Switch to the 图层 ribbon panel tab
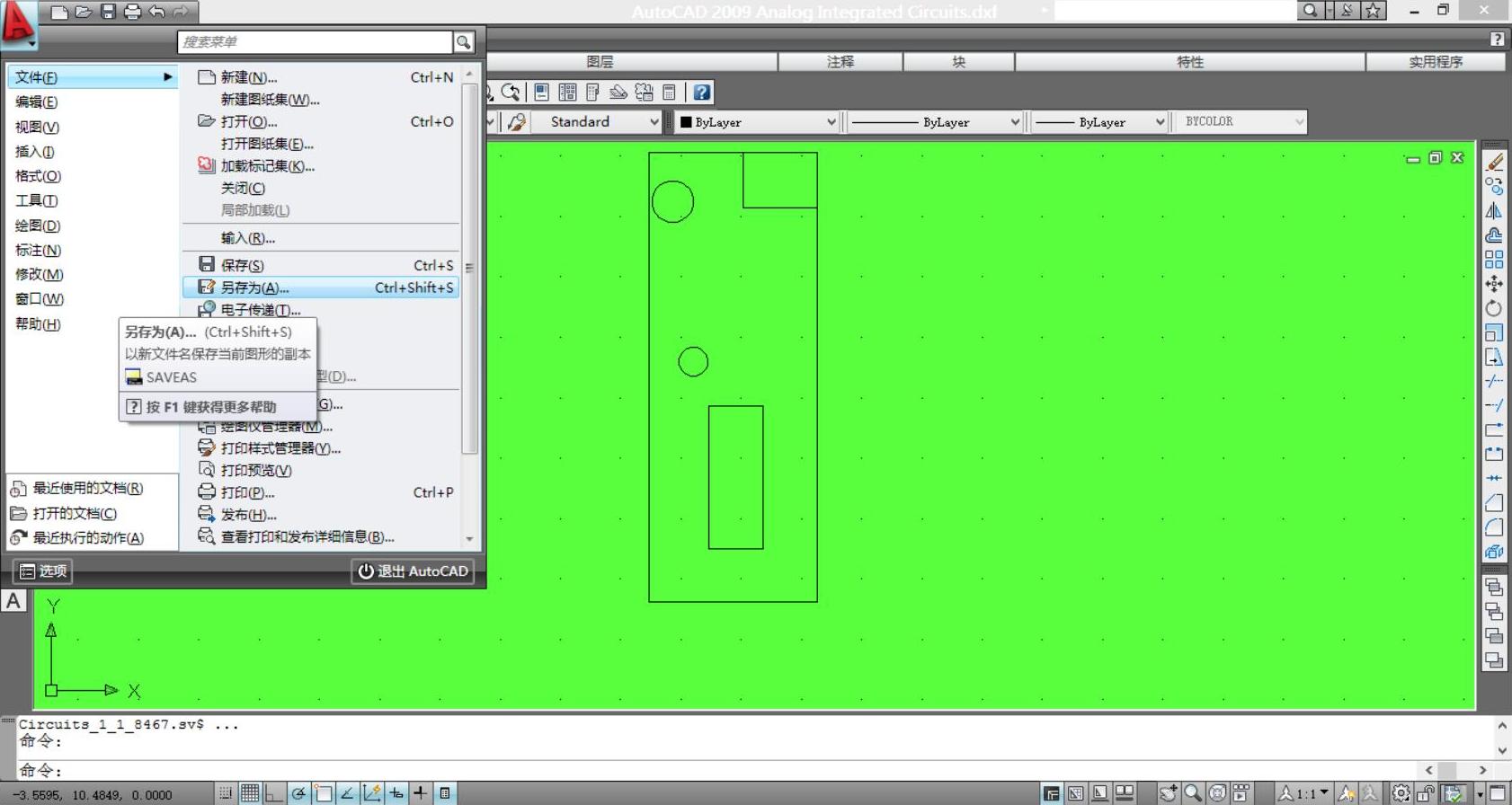 pos(600,61)
